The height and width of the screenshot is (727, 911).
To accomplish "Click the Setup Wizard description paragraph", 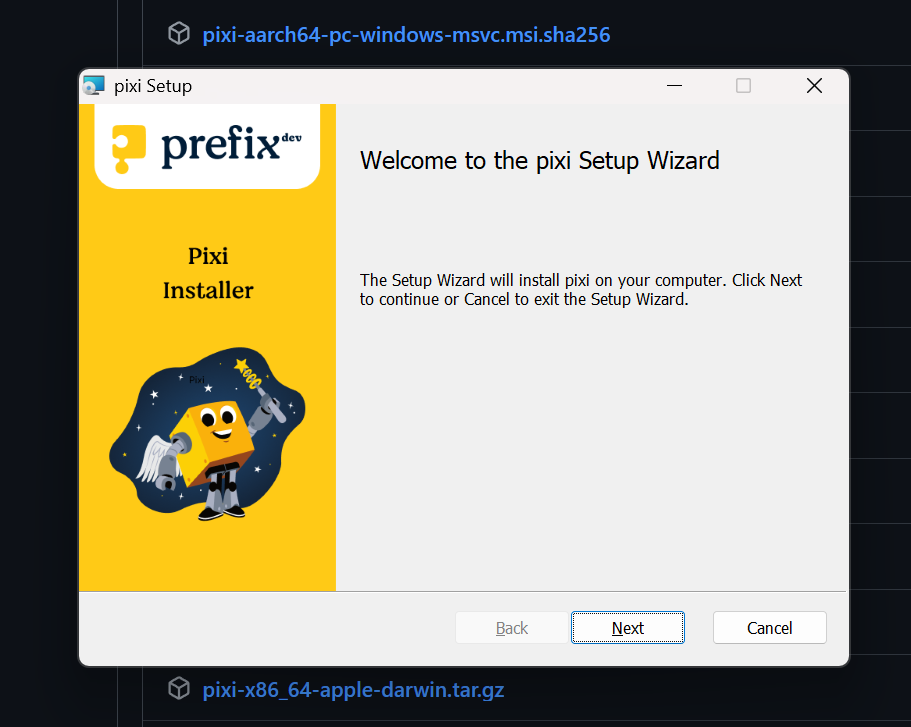I will point(580,290).
